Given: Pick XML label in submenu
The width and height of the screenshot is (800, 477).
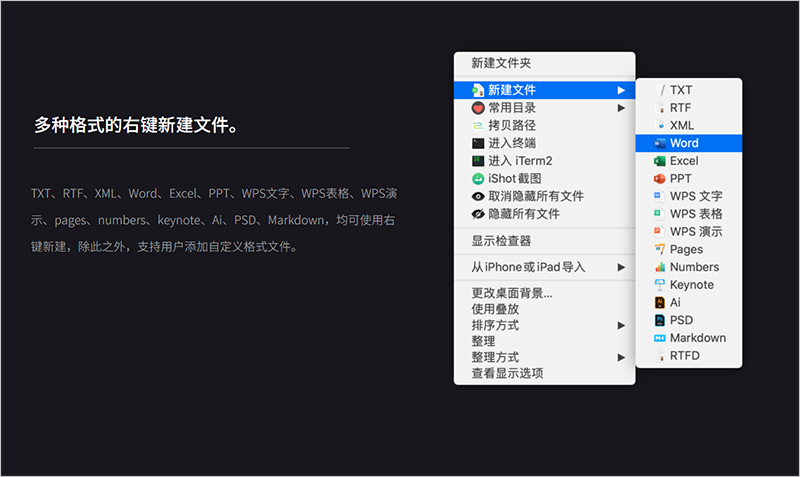Looking at the screenshot, I should coord(682,125).
